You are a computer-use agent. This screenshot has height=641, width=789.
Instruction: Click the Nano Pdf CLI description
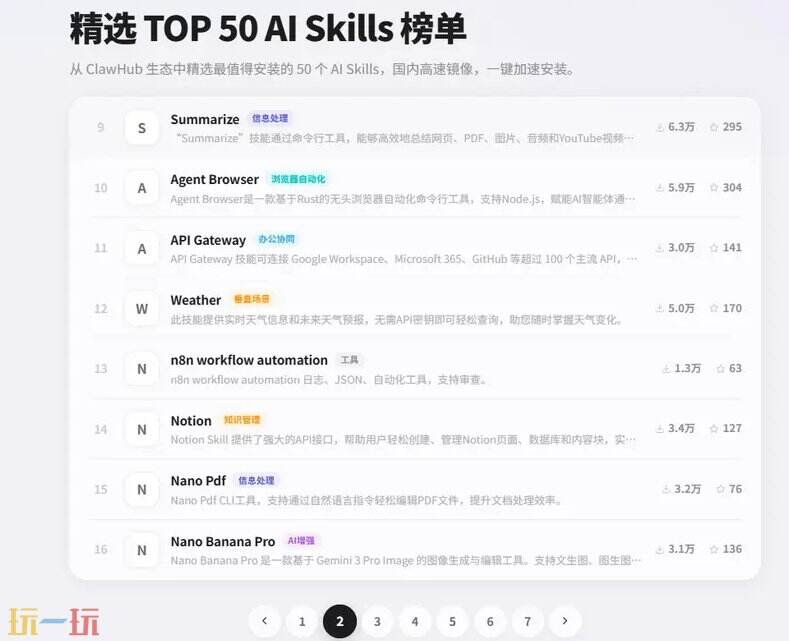point(366,500)
